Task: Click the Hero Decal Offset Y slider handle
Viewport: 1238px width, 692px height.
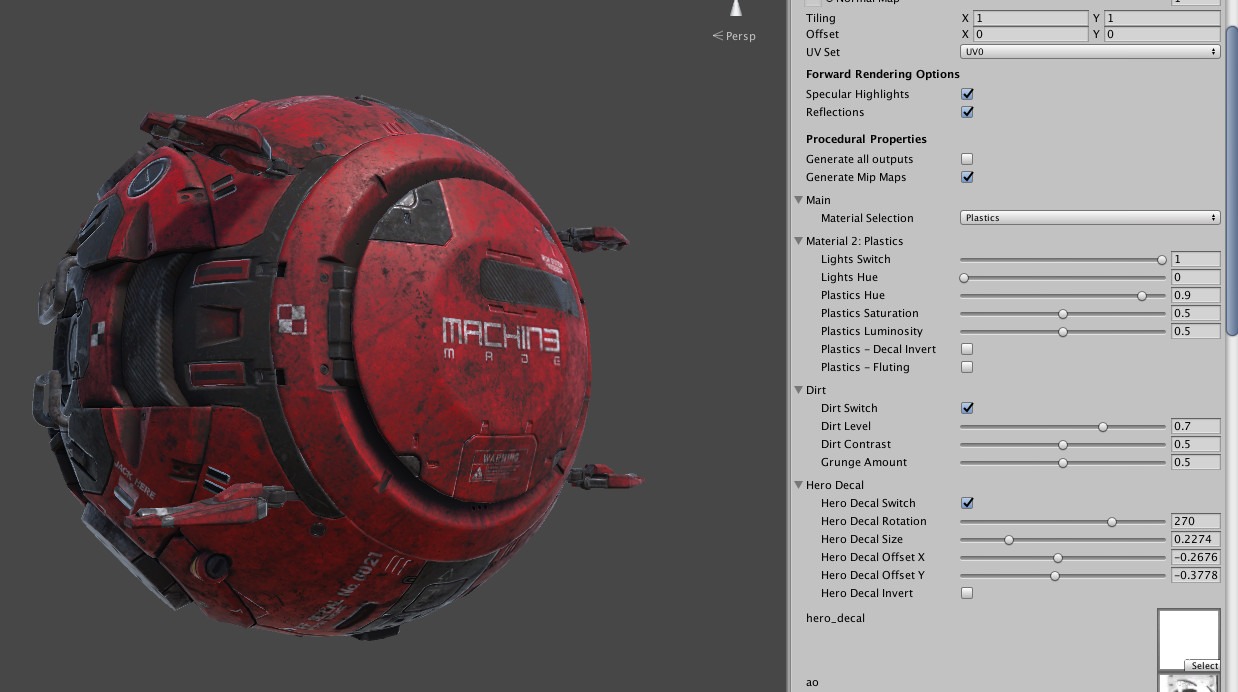Action: click(x=1055, y=576)
